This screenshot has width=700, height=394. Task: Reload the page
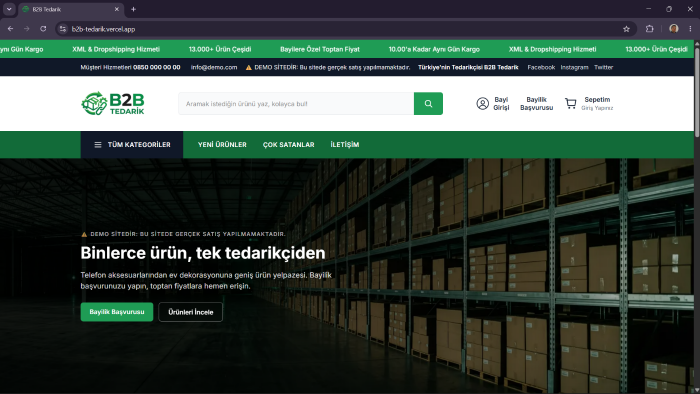(43, 29)
